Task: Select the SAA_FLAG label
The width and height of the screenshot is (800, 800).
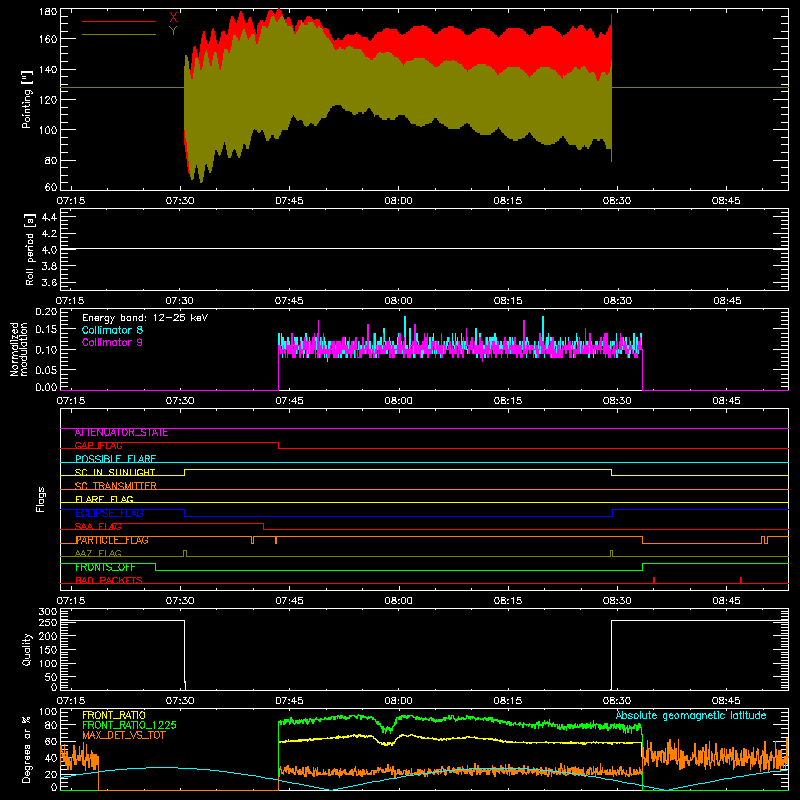Action: pyautogui.click(x=98, y=527)
